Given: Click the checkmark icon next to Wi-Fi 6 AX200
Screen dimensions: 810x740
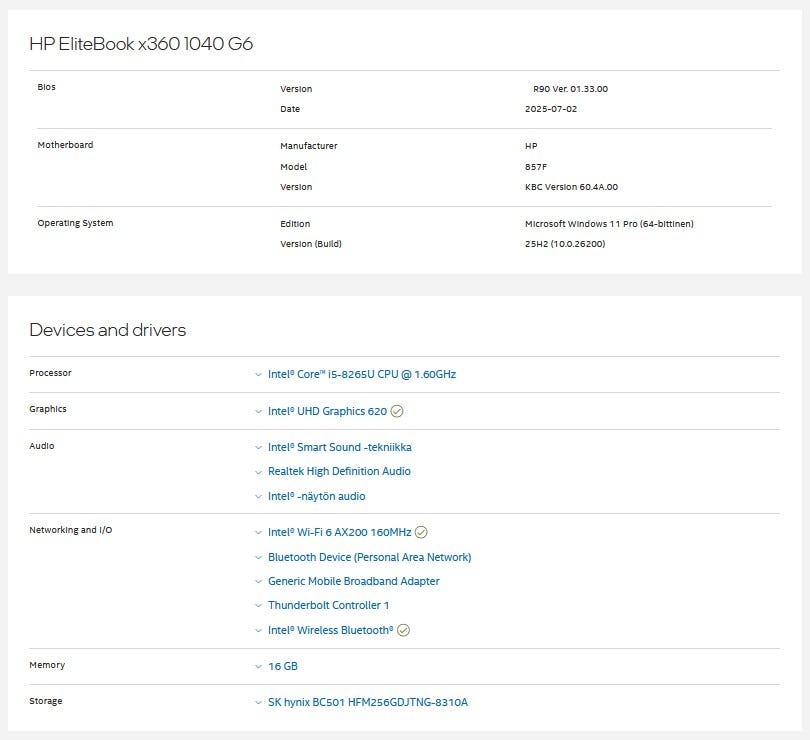Looking at the screenshot, I should [x=421, y=532].
